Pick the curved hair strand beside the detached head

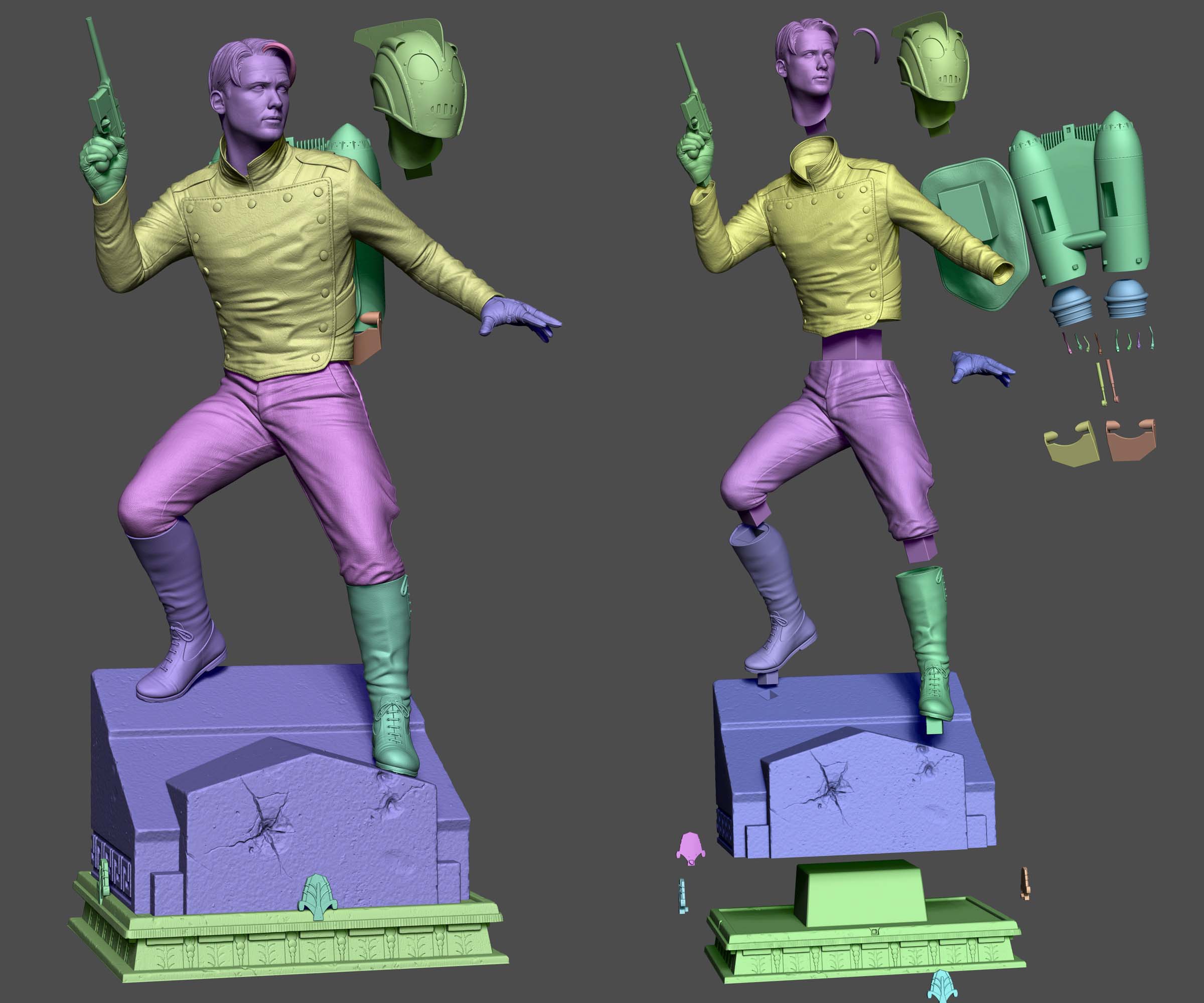click(868, 43)
